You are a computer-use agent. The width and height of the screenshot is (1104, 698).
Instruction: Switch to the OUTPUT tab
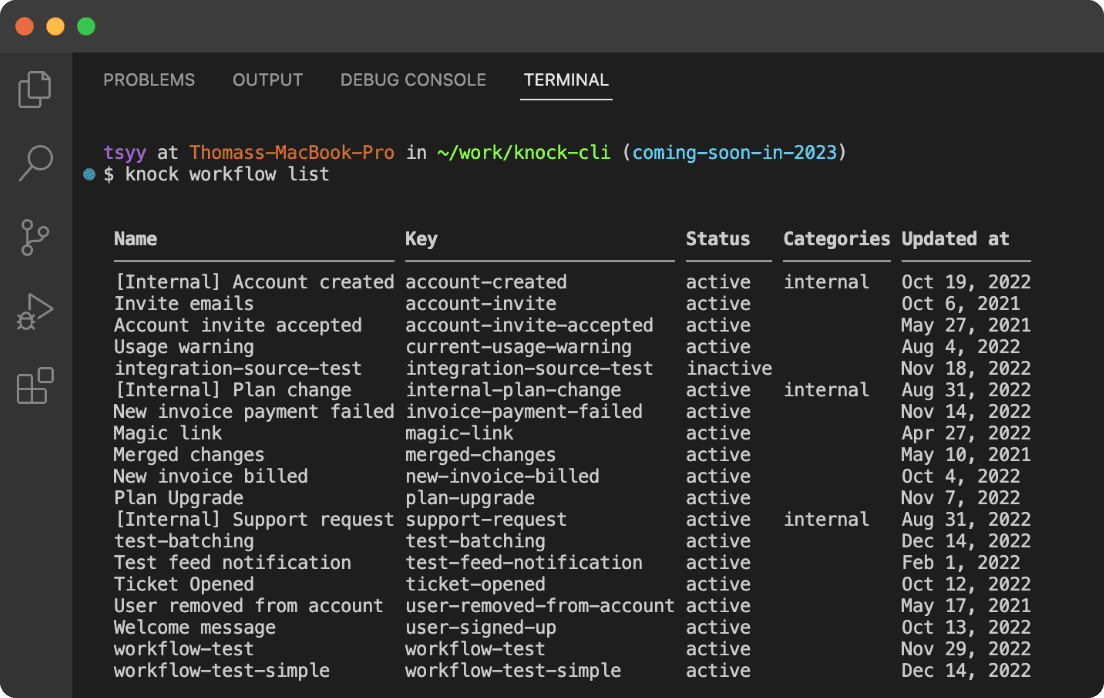267,80
